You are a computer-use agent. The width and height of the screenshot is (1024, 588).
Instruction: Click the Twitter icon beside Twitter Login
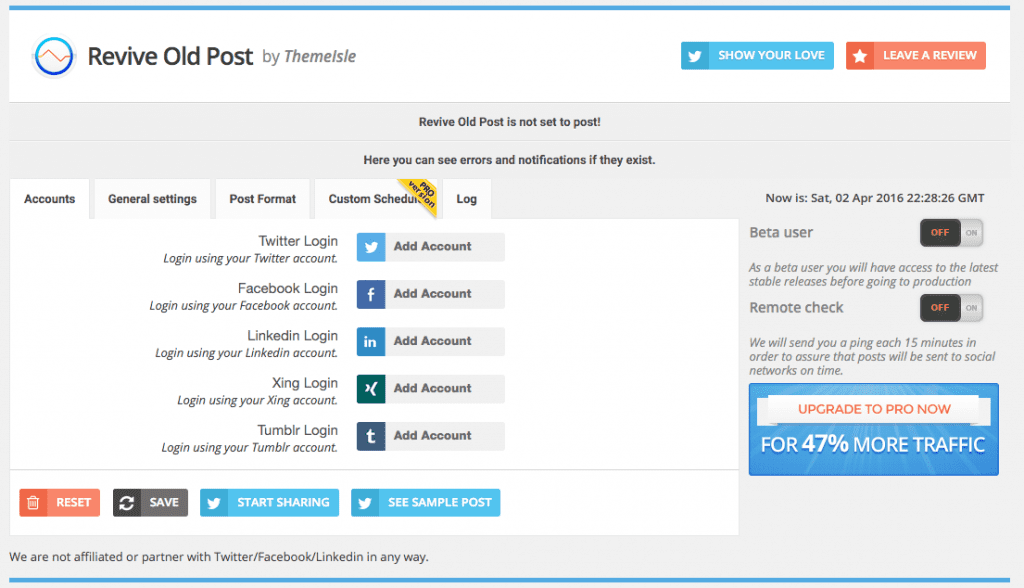(371, 247)
